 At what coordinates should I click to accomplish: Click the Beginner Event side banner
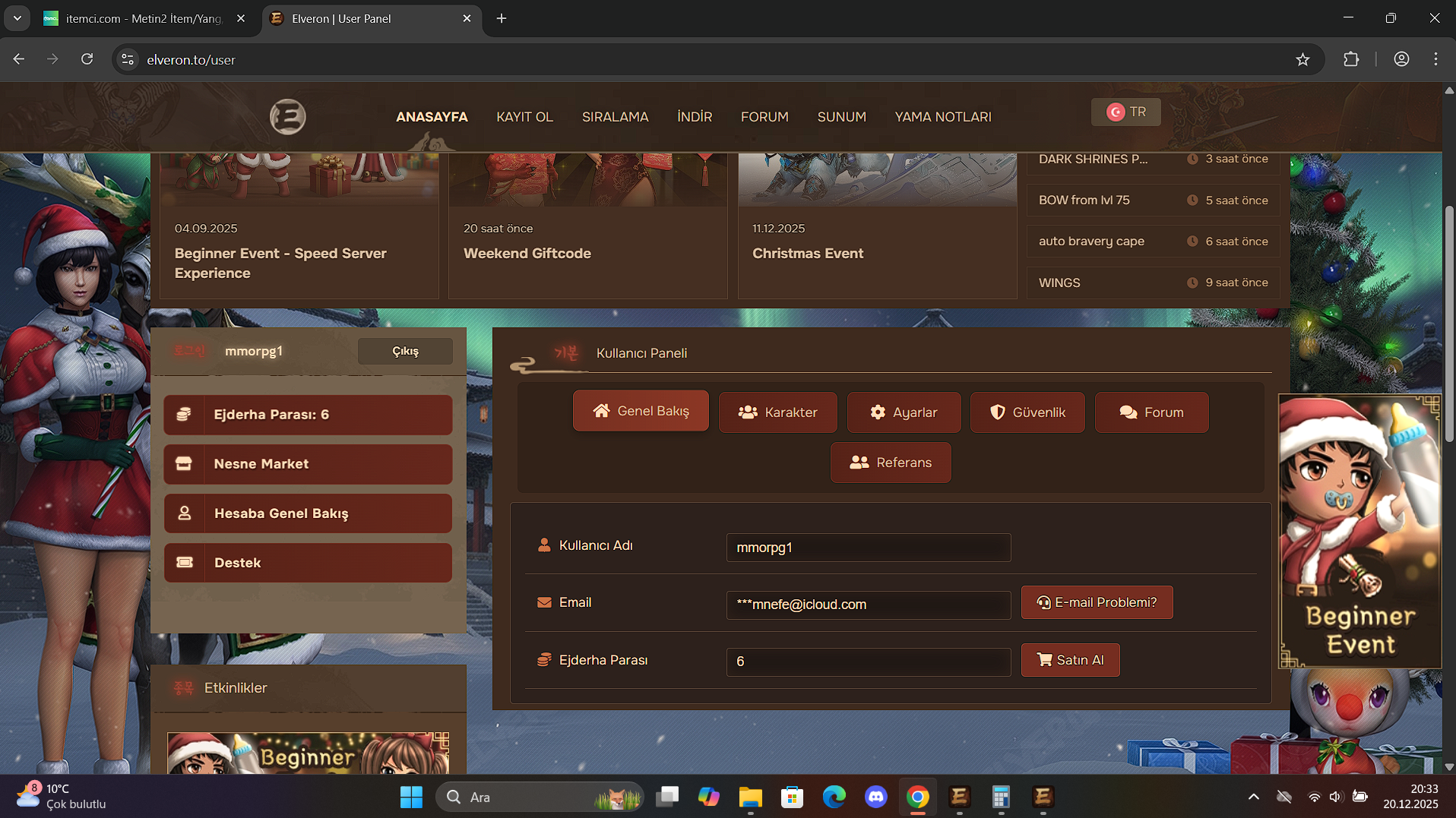tap(1360, 531)
